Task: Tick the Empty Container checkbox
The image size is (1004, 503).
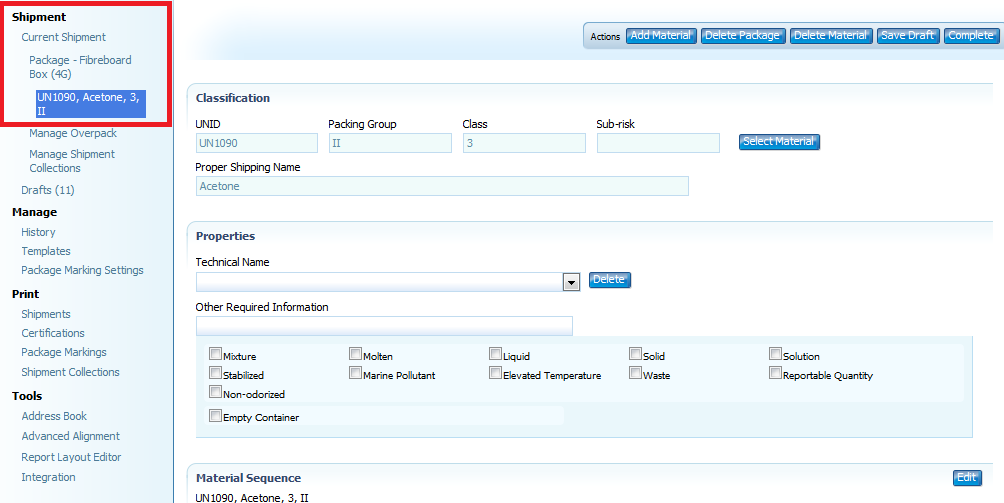Action: [215, 415]
